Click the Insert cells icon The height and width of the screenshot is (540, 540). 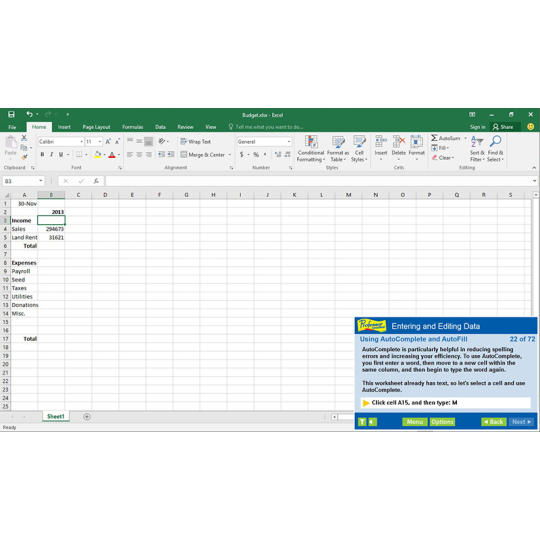pyautogui.click(x=381, y=141)
